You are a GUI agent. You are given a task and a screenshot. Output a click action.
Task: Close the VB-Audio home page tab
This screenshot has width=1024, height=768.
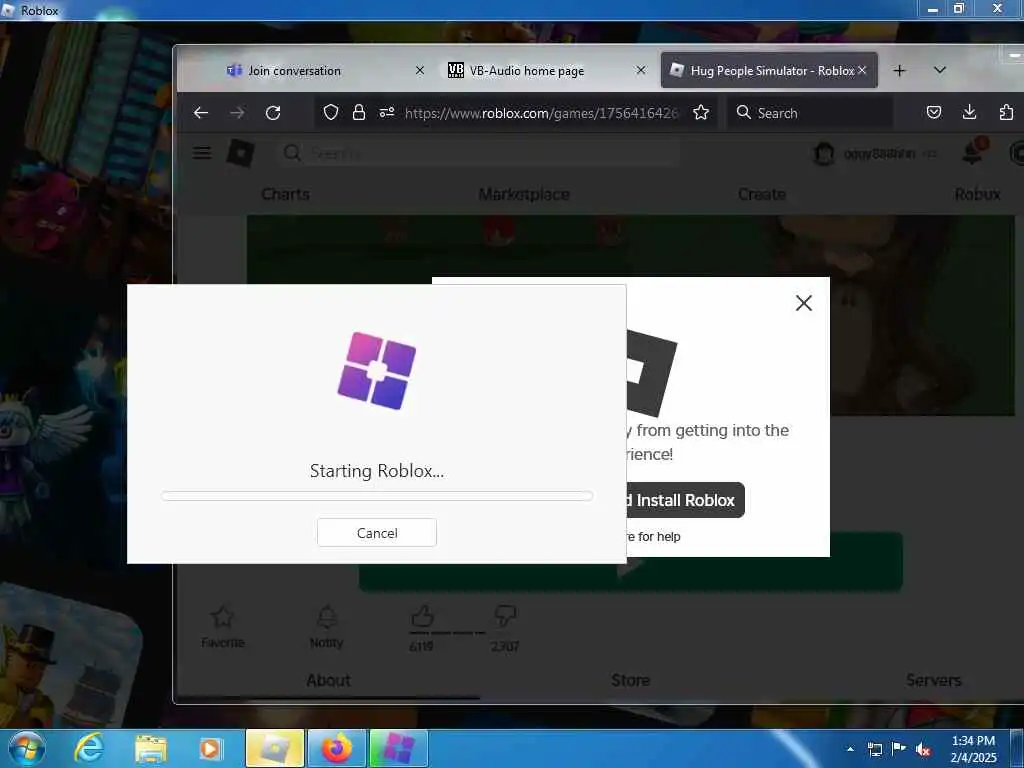coord(641,71)
